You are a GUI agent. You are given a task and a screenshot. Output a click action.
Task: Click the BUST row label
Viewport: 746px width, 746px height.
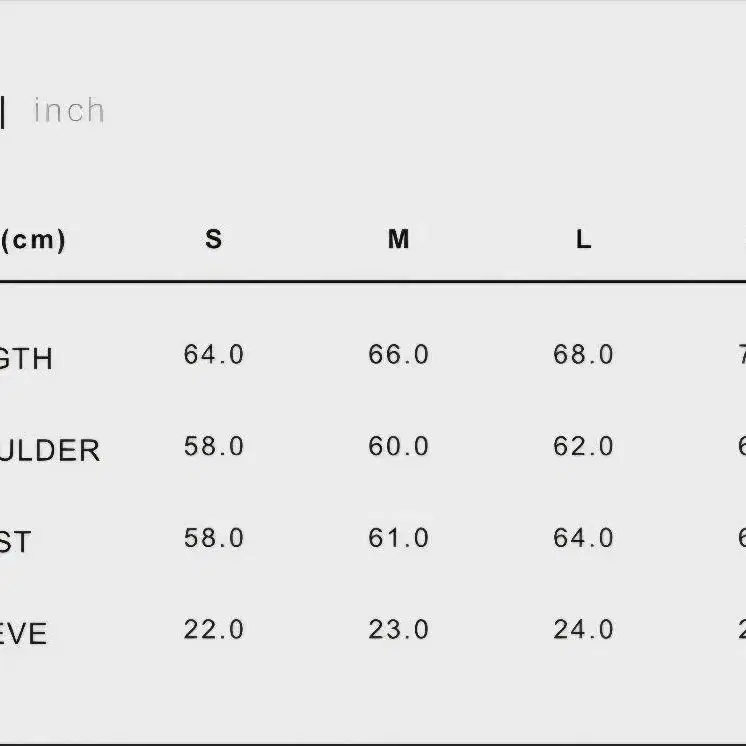tap(15, 542)
